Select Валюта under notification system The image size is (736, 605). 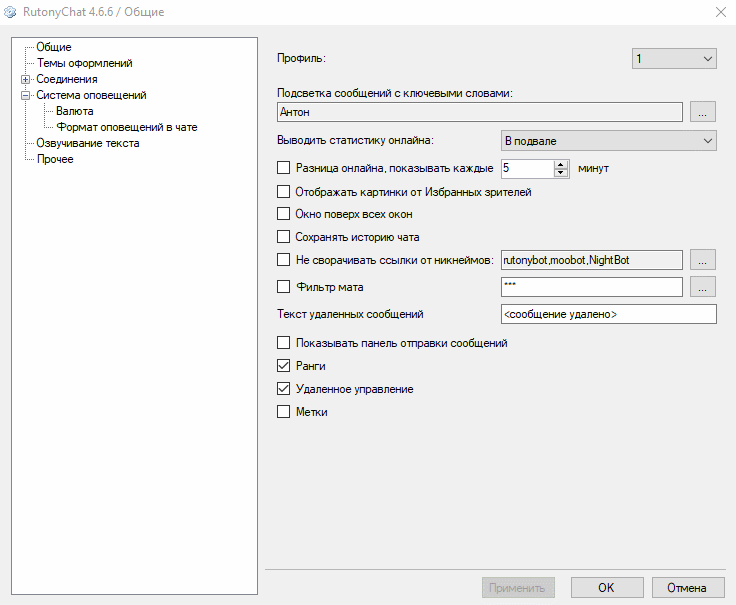pos(75,111)
